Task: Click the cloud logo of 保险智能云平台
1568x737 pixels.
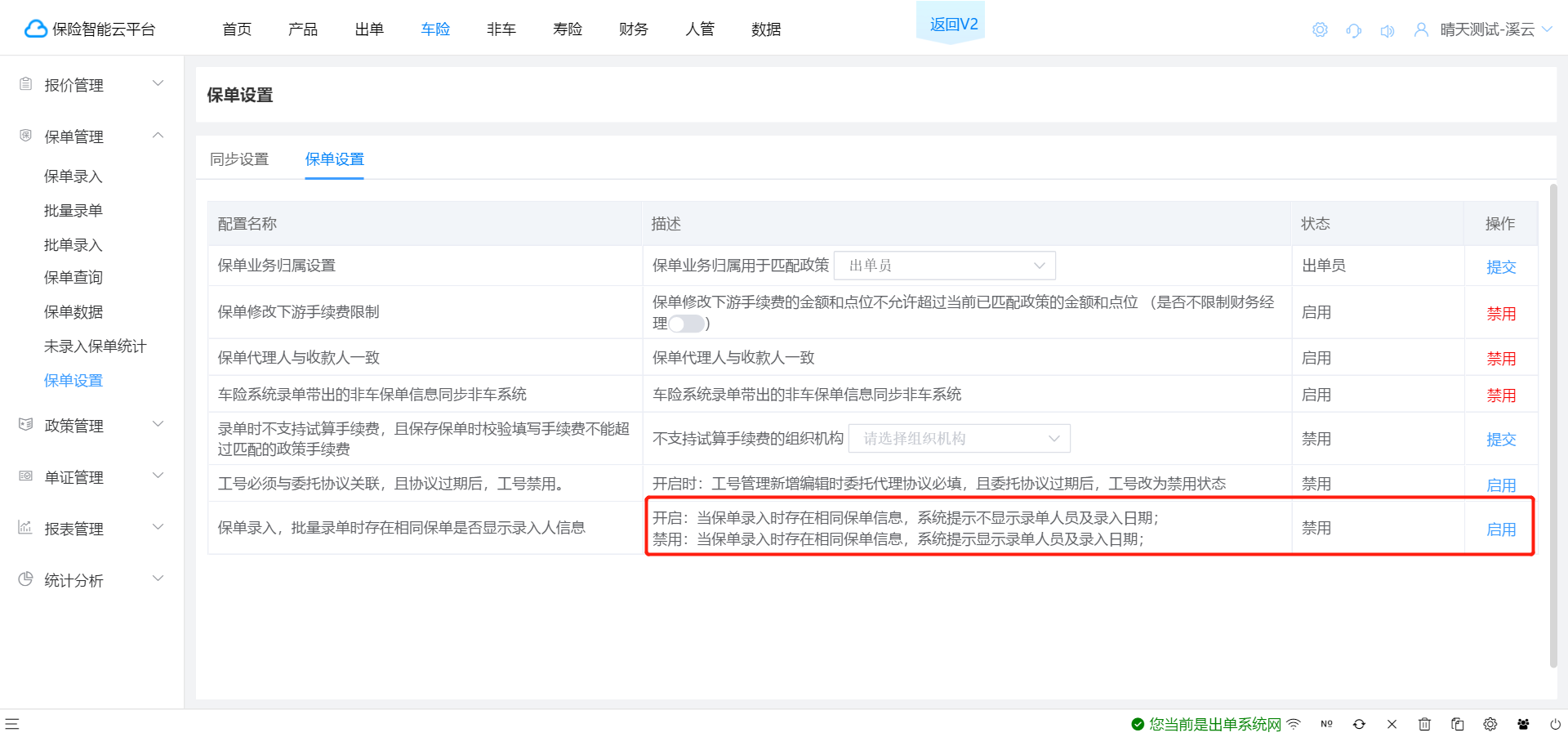Action: tap(35, 29)
